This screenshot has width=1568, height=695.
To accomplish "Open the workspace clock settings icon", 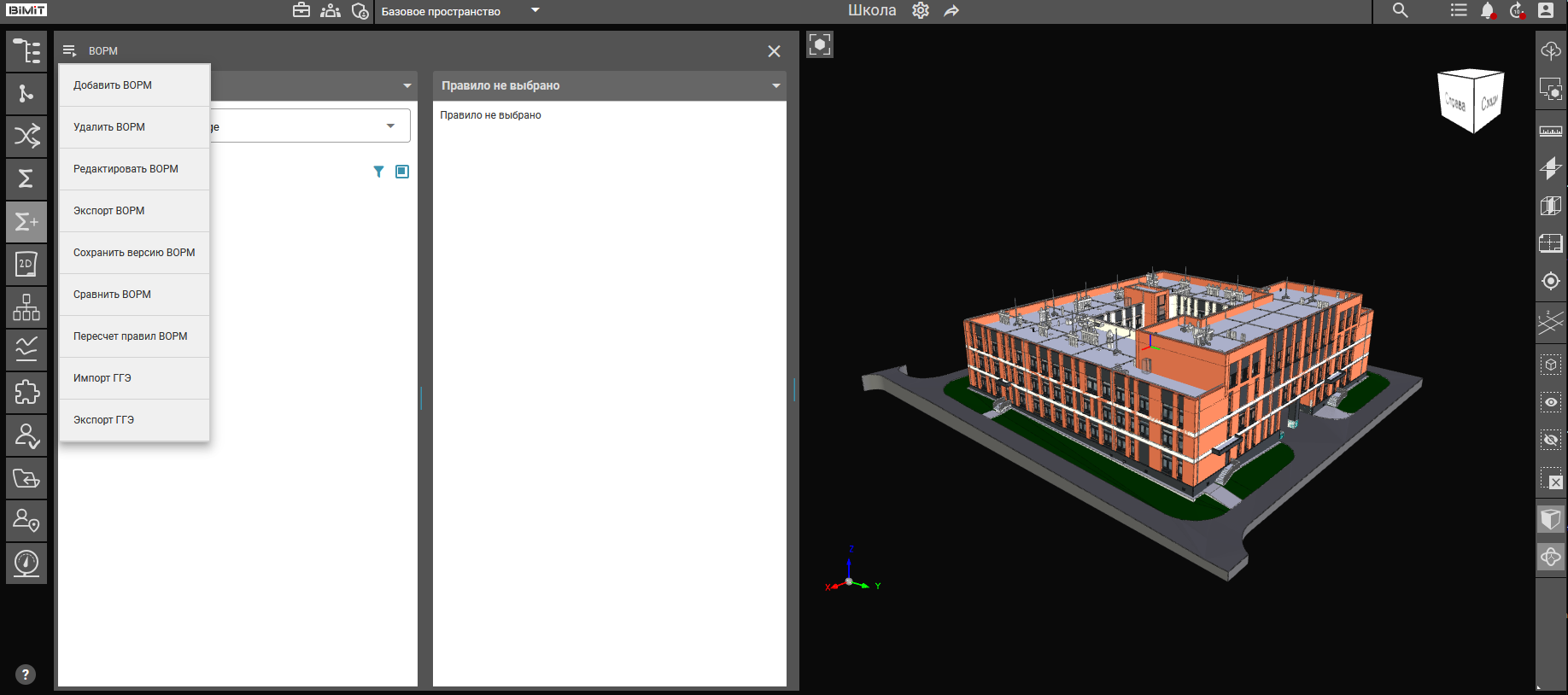I will (x=360, y=11).
